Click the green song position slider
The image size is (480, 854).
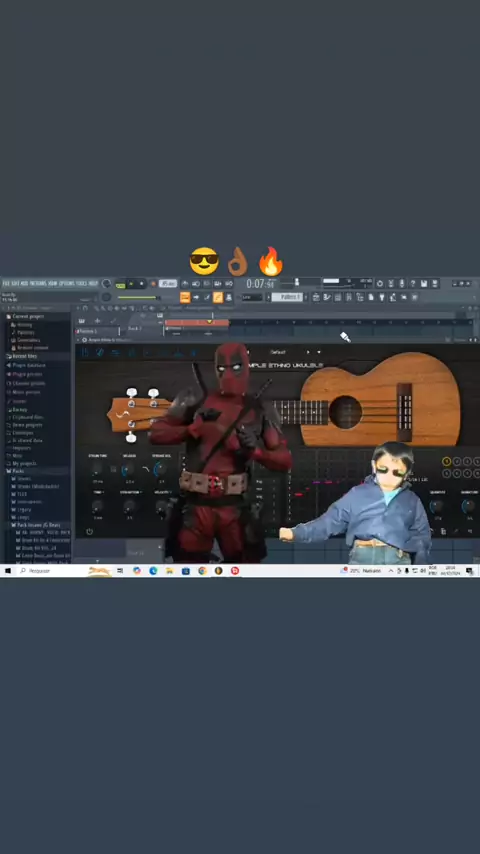click(139, 297)
